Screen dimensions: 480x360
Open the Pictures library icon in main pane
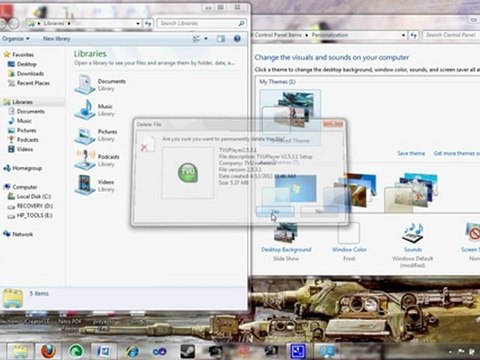point(85,135)
